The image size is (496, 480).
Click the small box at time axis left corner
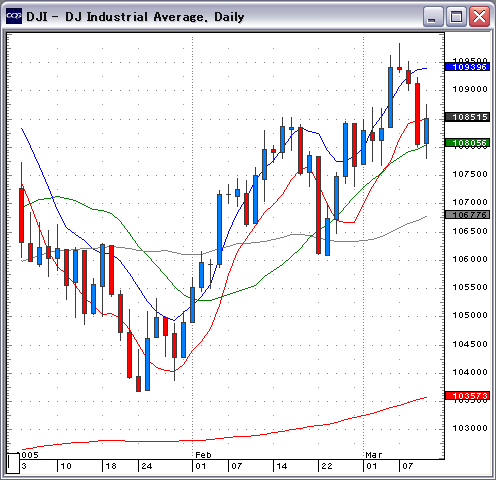[x=13, y=463]
